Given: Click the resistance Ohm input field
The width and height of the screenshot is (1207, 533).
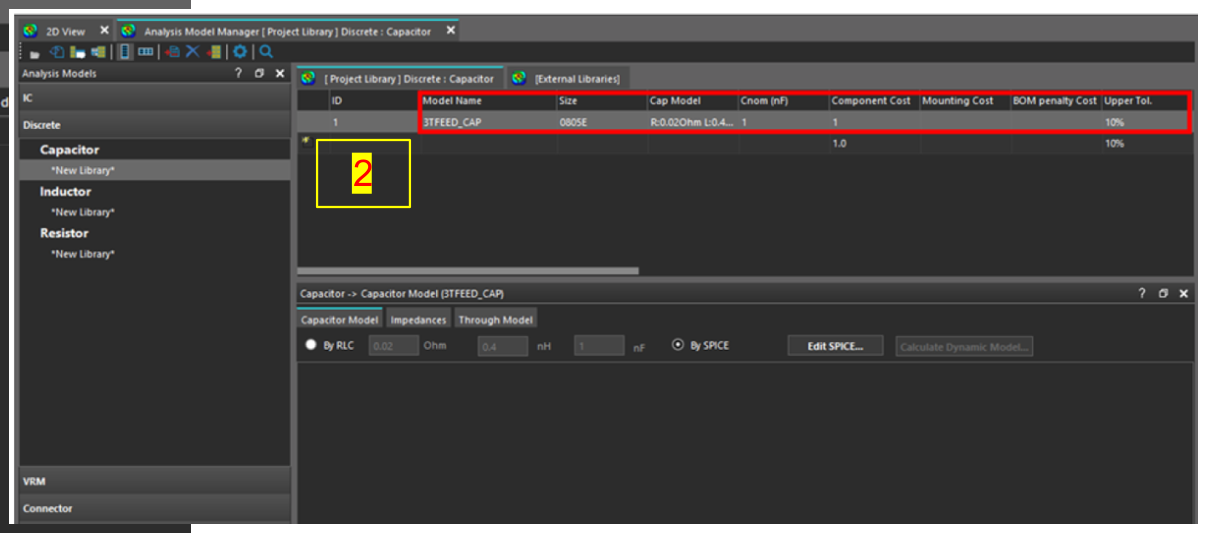Looking at the screenshot, I should (x=394, y=346).
